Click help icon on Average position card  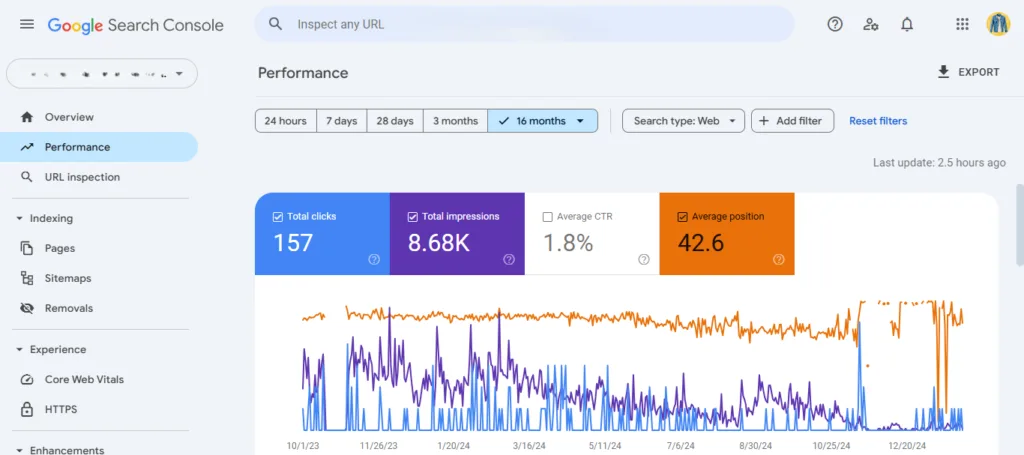point(778,259)
